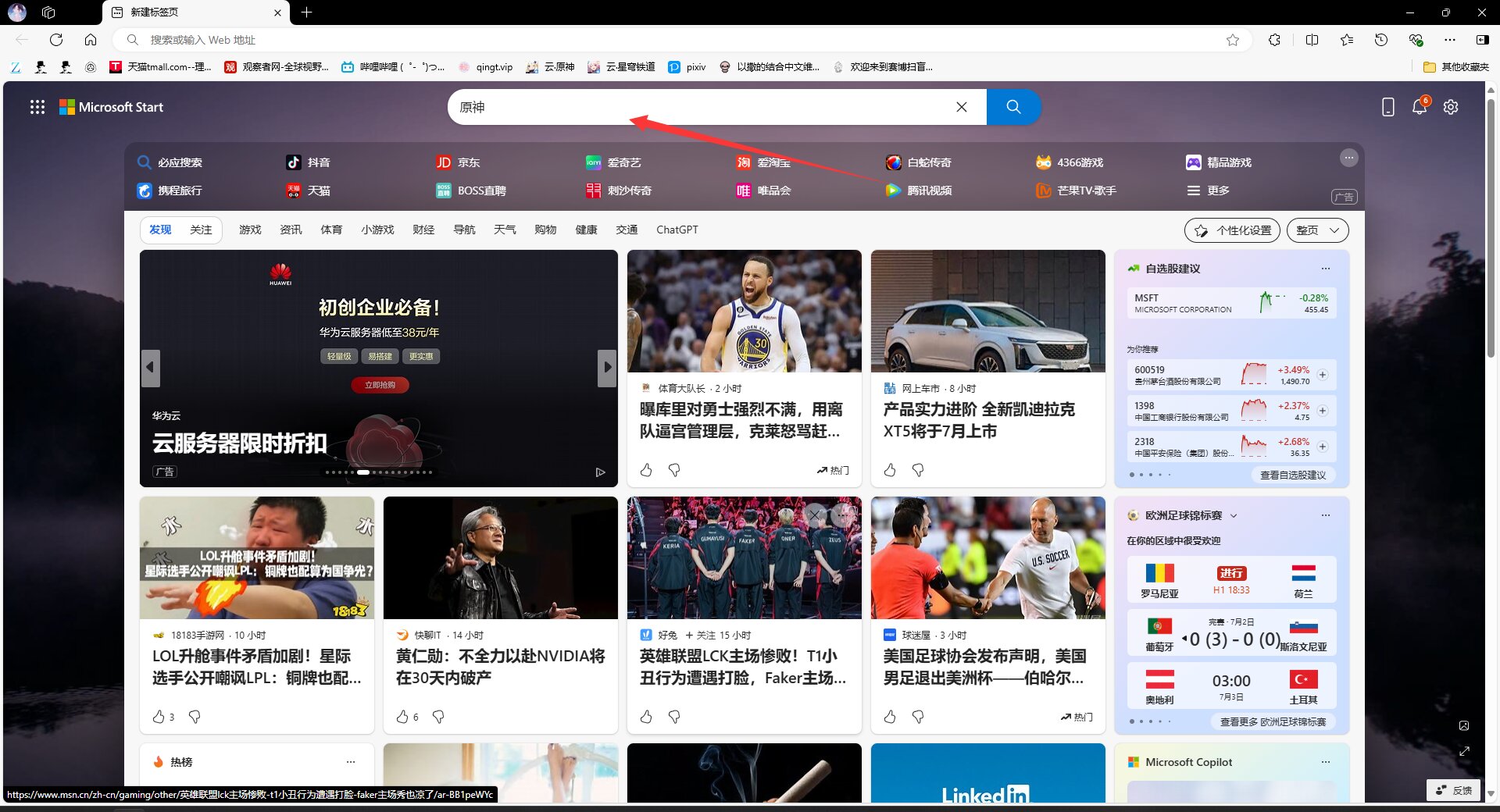Expand the 欧洲足球锦标赛 section chevron
Image resolution: width=1500 pixels, height=812 pixels.
coord(1234,515)
